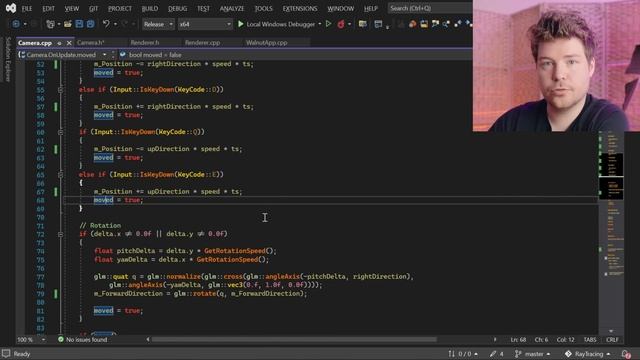Click the green No issues found checkmark
640x360 pixels.
click(x=61, y=339)
